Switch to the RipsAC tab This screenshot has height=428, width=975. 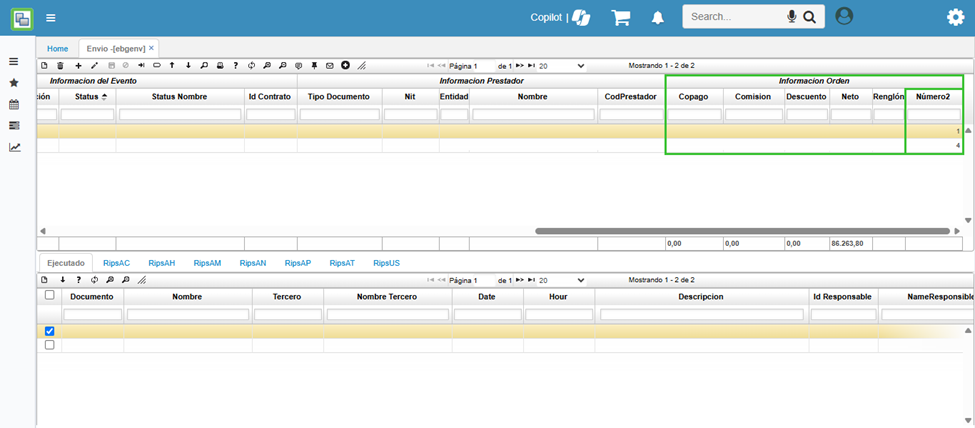[x=116, y=263]
